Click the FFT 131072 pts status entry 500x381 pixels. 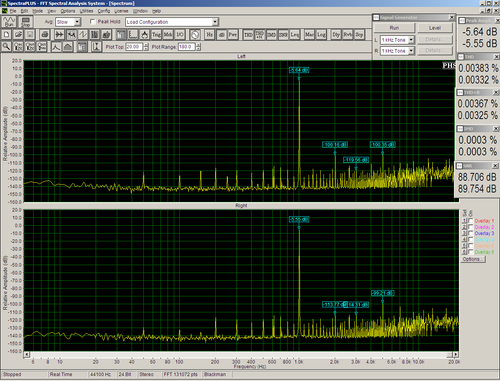click(x=181, y=374)
